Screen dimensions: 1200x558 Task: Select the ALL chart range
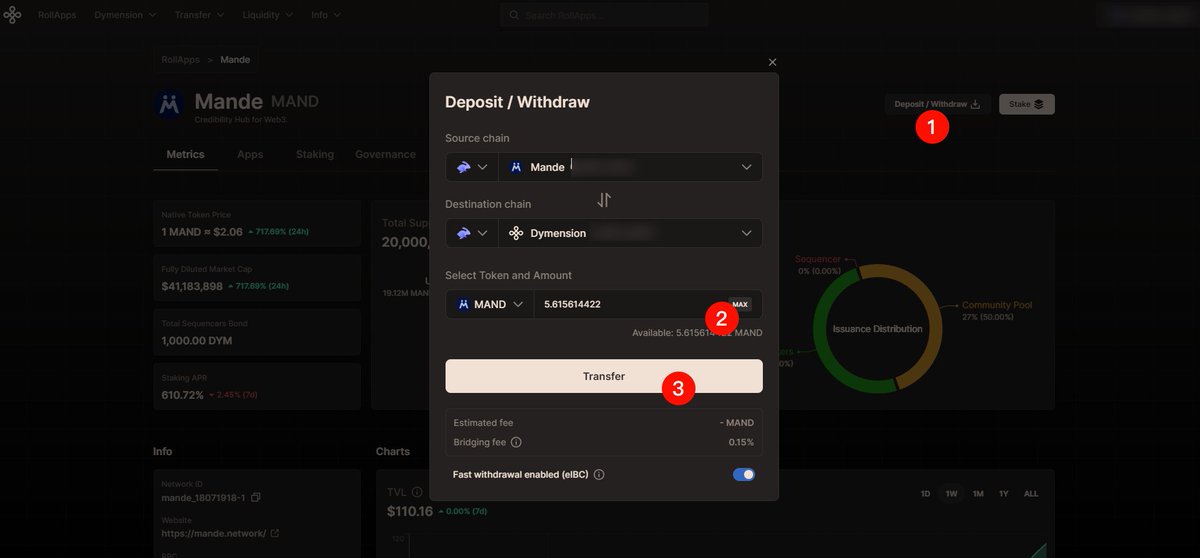tap(1031, 494)
